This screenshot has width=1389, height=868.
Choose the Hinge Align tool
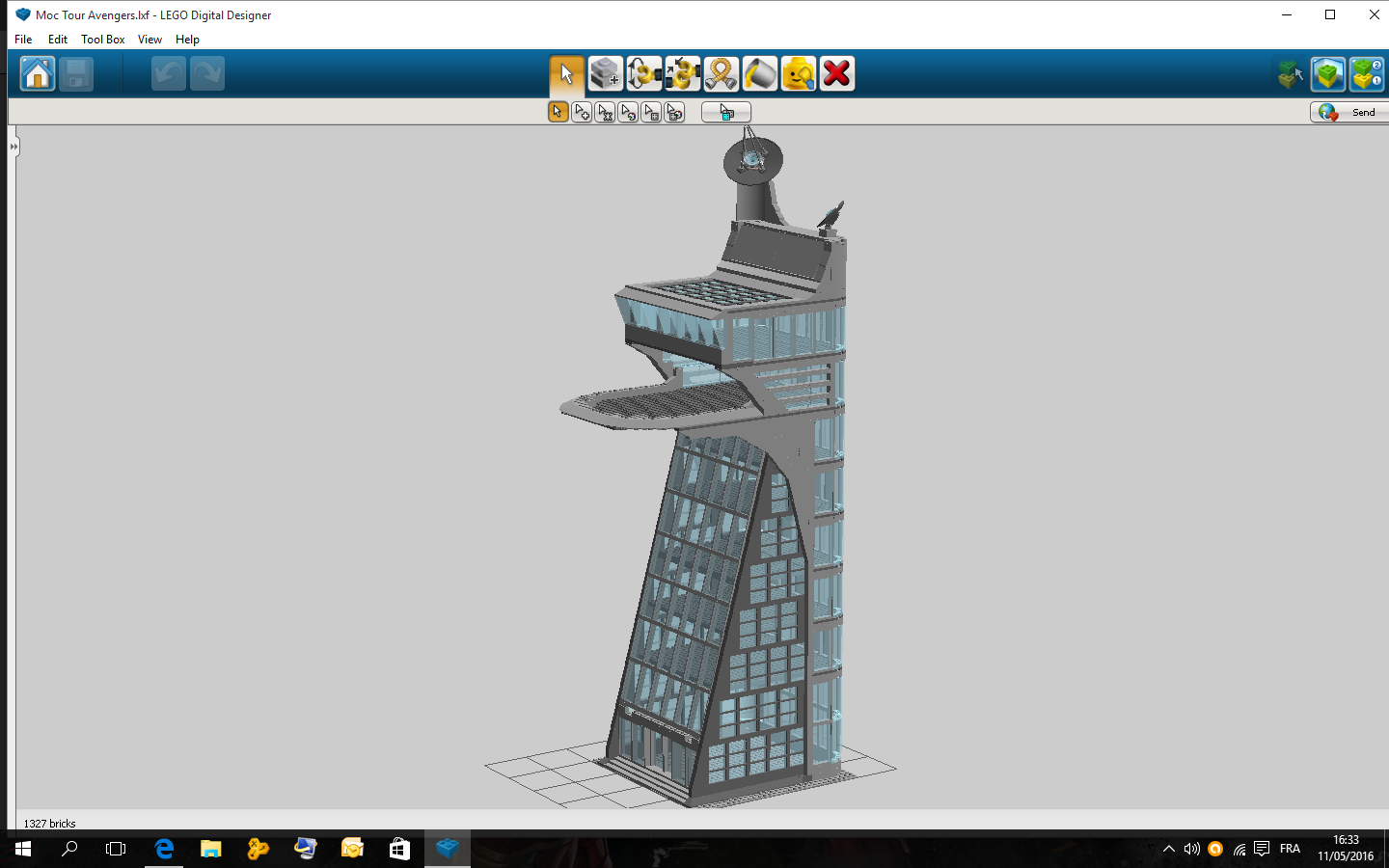[682, 73]
